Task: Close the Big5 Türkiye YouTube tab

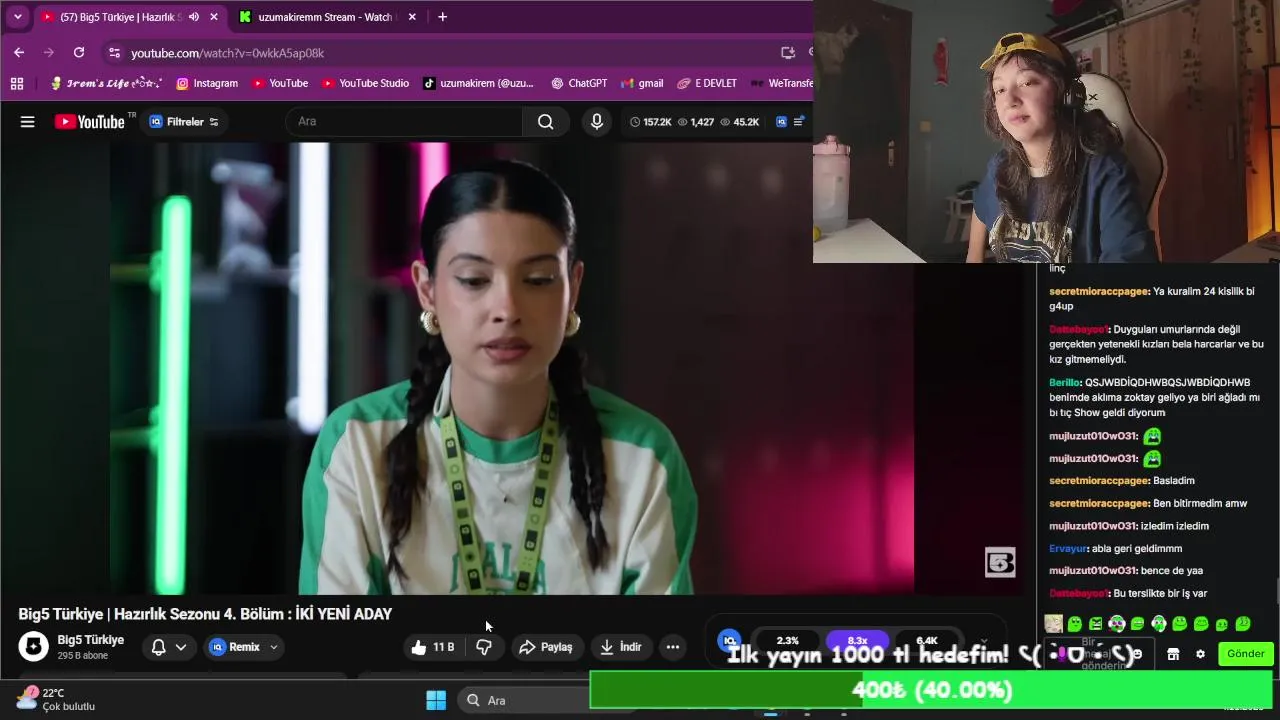Action: pyautogui.click(x=213, y=17)
